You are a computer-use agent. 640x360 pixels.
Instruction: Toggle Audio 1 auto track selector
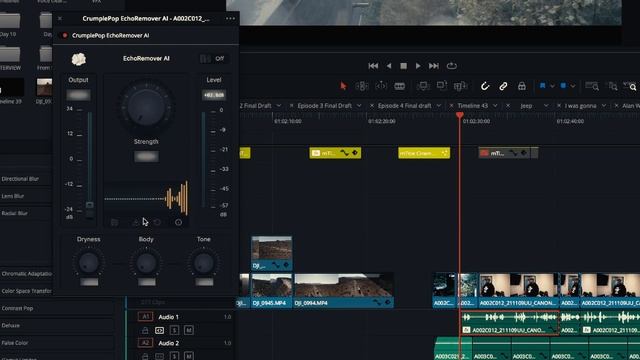(159, 330)
